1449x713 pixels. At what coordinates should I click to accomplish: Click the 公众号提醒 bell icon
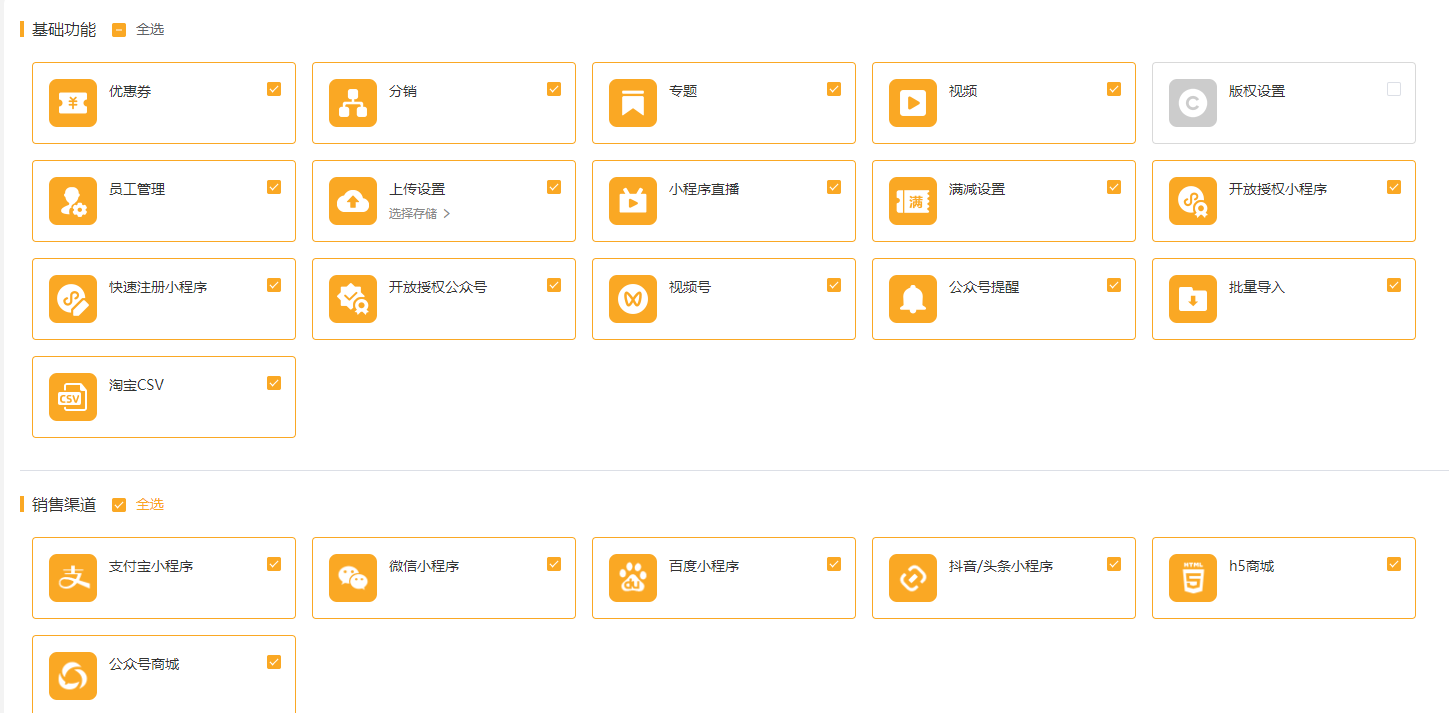[913, 299]
